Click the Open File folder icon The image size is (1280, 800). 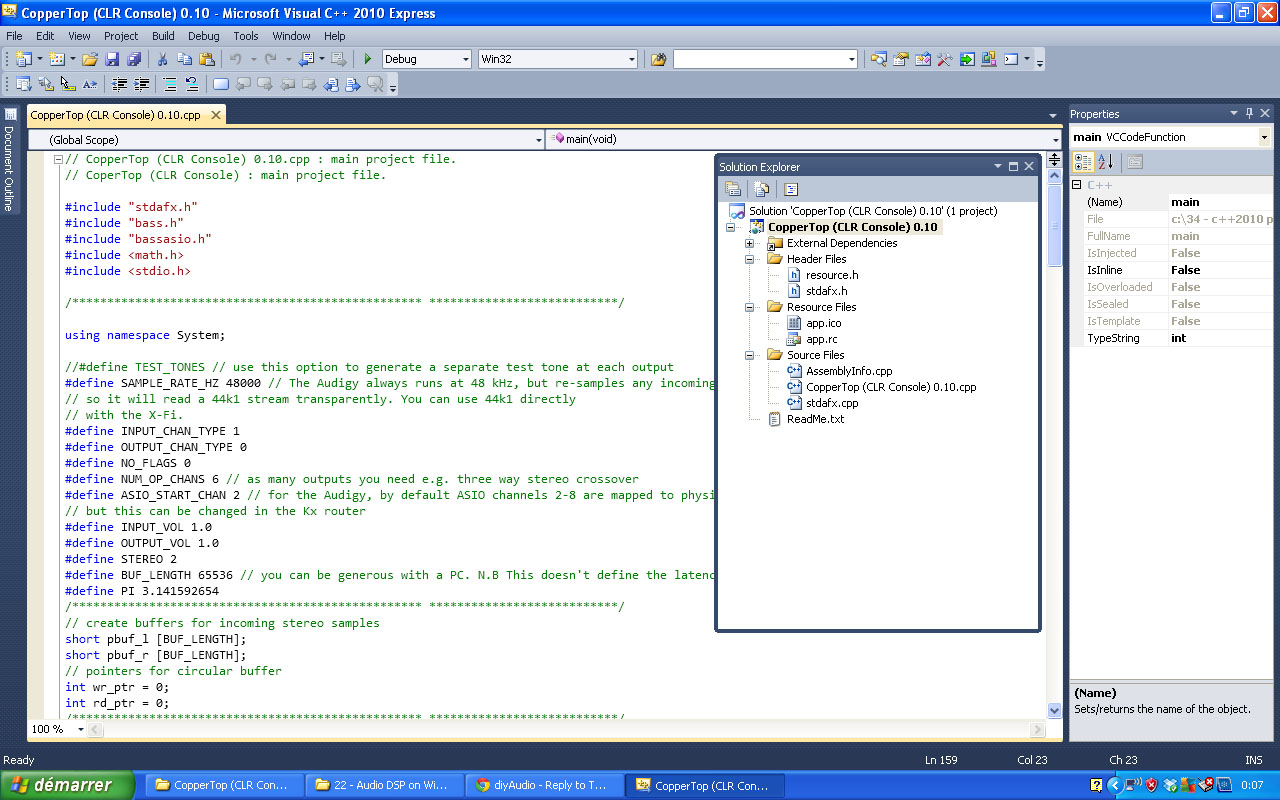point(90,59)
